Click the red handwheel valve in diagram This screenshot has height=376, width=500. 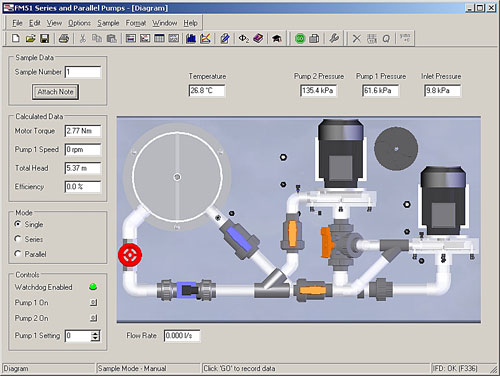130,255
